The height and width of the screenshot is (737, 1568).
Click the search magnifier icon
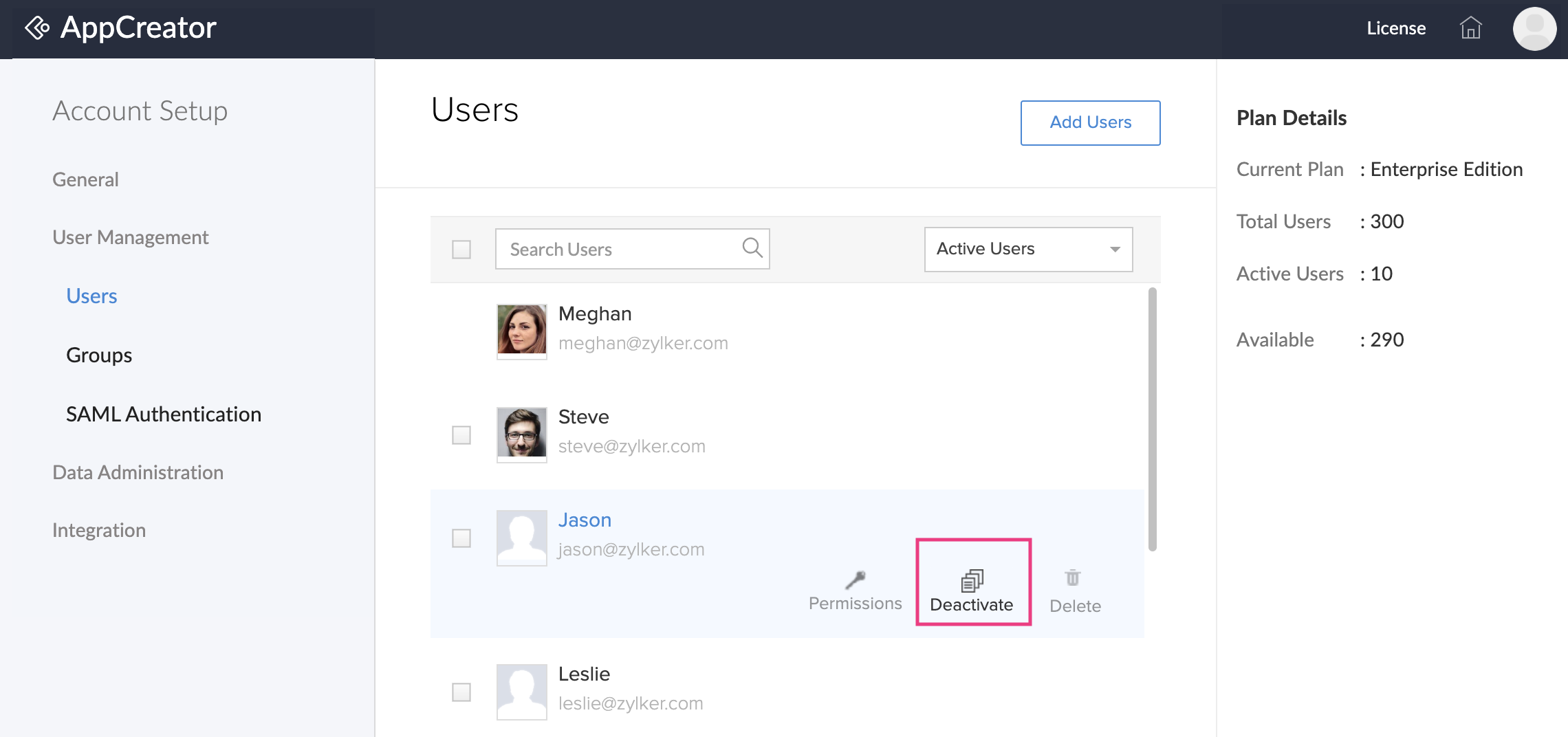click(x=752, y=247)
